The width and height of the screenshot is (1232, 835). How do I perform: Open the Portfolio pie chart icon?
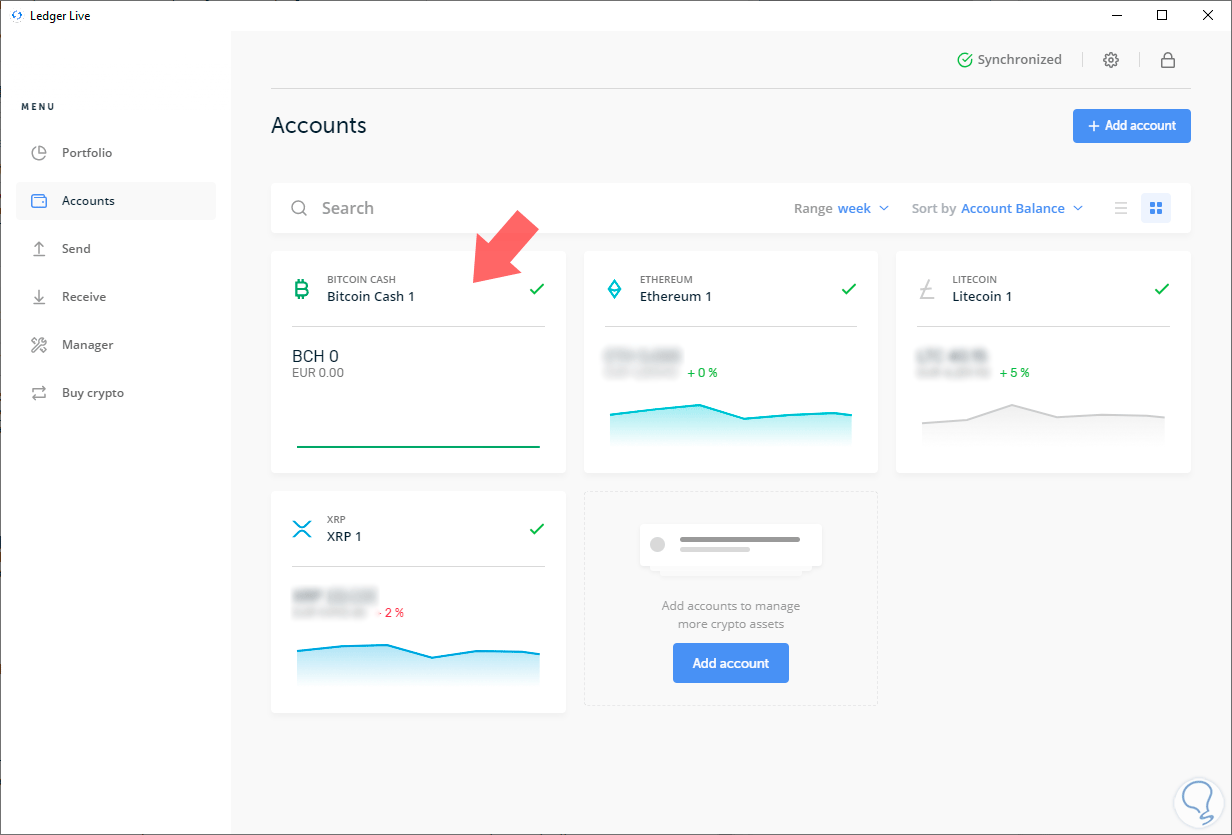click(x=39, y=153)
